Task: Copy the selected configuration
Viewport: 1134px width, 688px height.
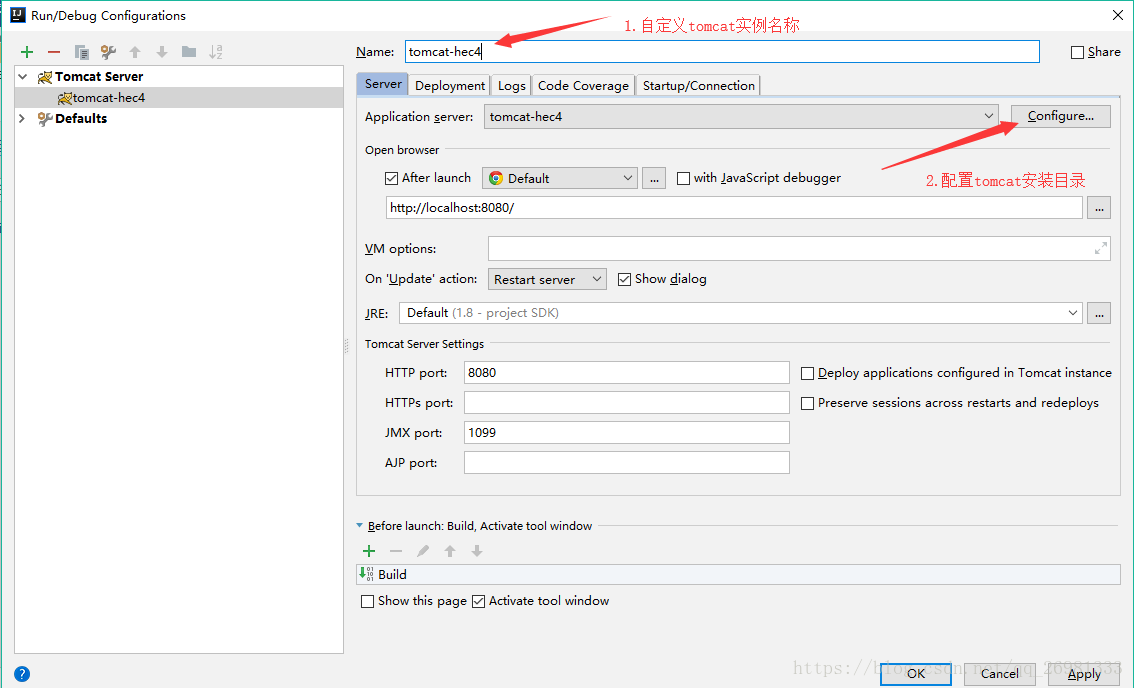Action: (x=82, y=52)
